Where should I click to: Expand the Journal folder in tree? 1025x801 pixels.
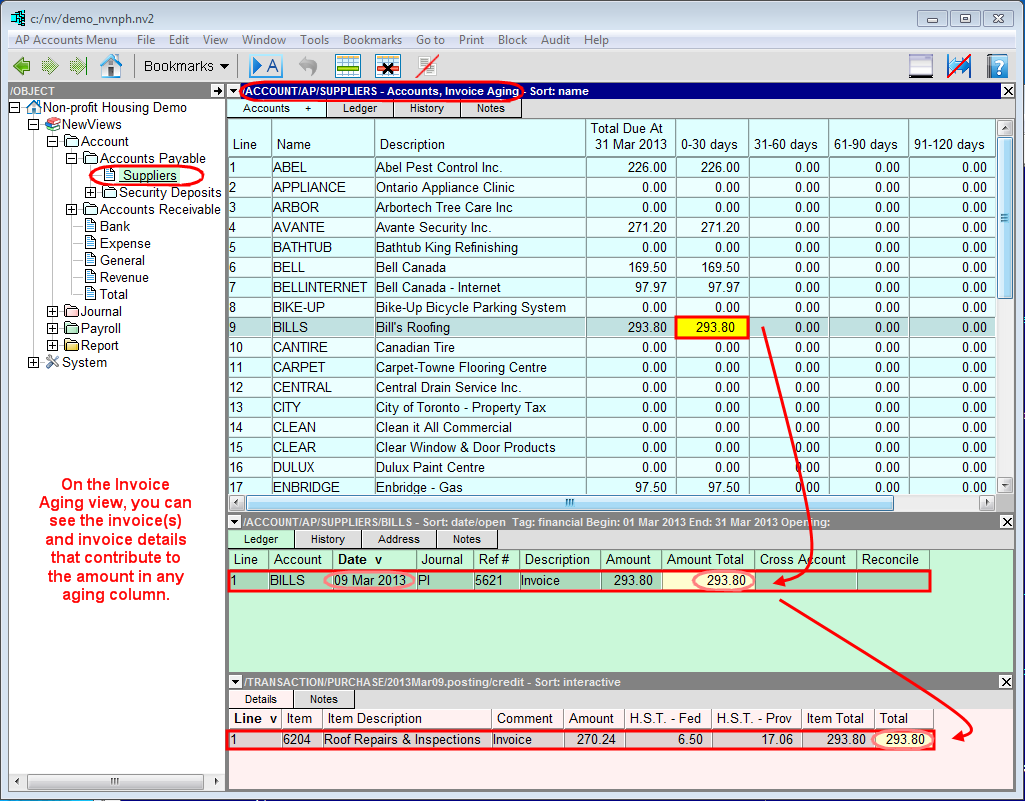tap(53, 312)
